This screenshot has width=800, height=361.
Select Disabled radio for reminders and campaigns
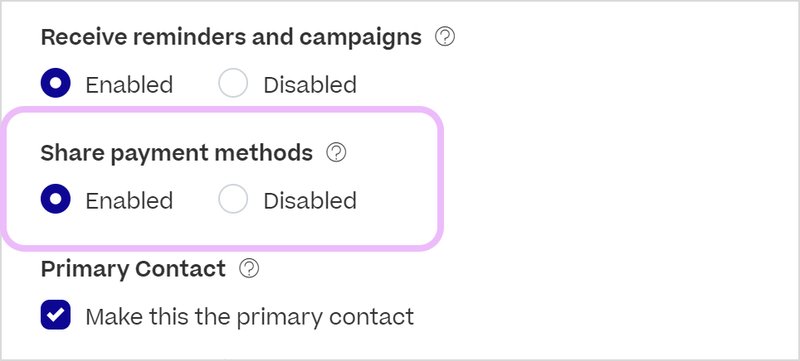(233, 83)
